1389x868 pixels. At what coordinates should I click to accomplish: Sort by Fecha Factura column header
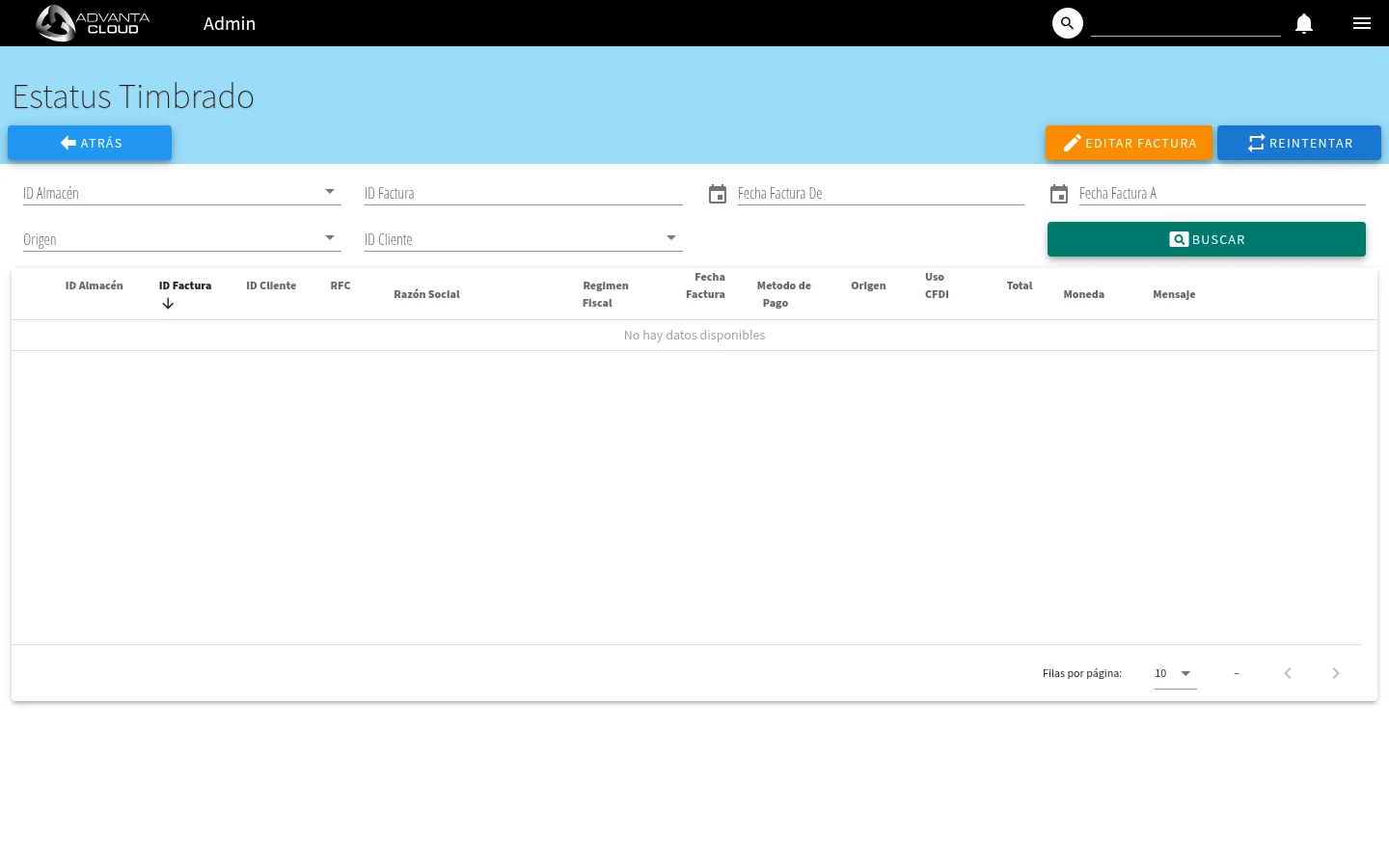706,285
